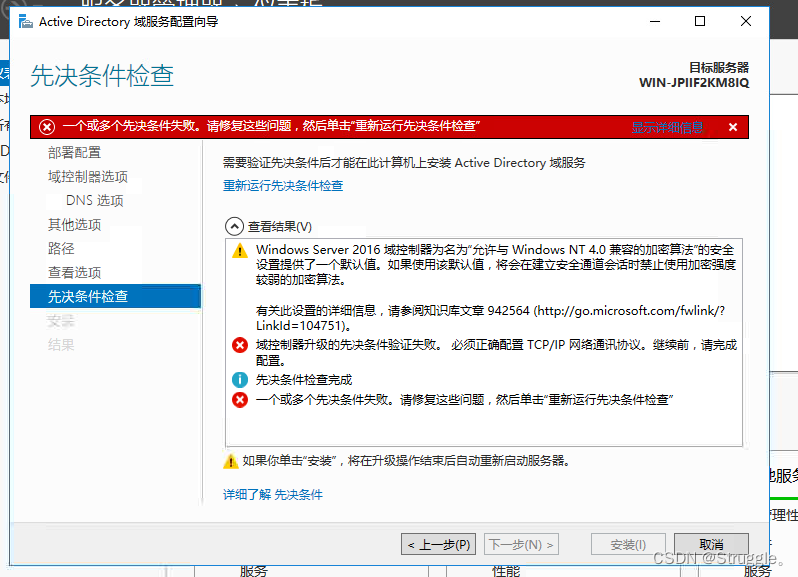The height and width of the screenshot is (577, 798).
Task: Open 显示详细信息 link in the red banner
Action: [667, 127]
